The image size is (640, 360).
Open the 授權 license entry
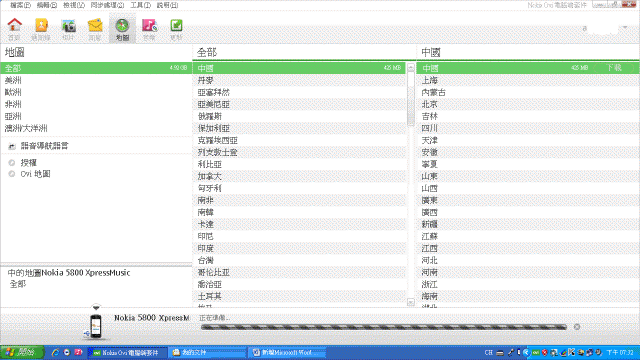point(29,163)
